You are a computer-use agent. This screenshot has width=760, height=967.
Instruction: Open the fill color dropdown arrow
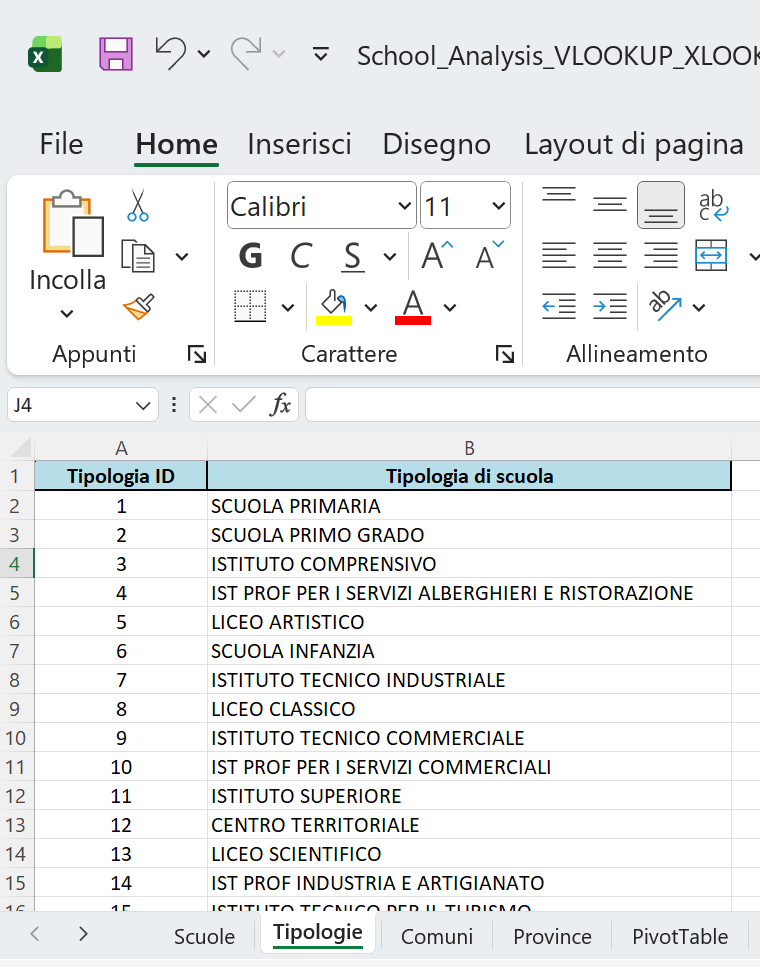(371, 307)
